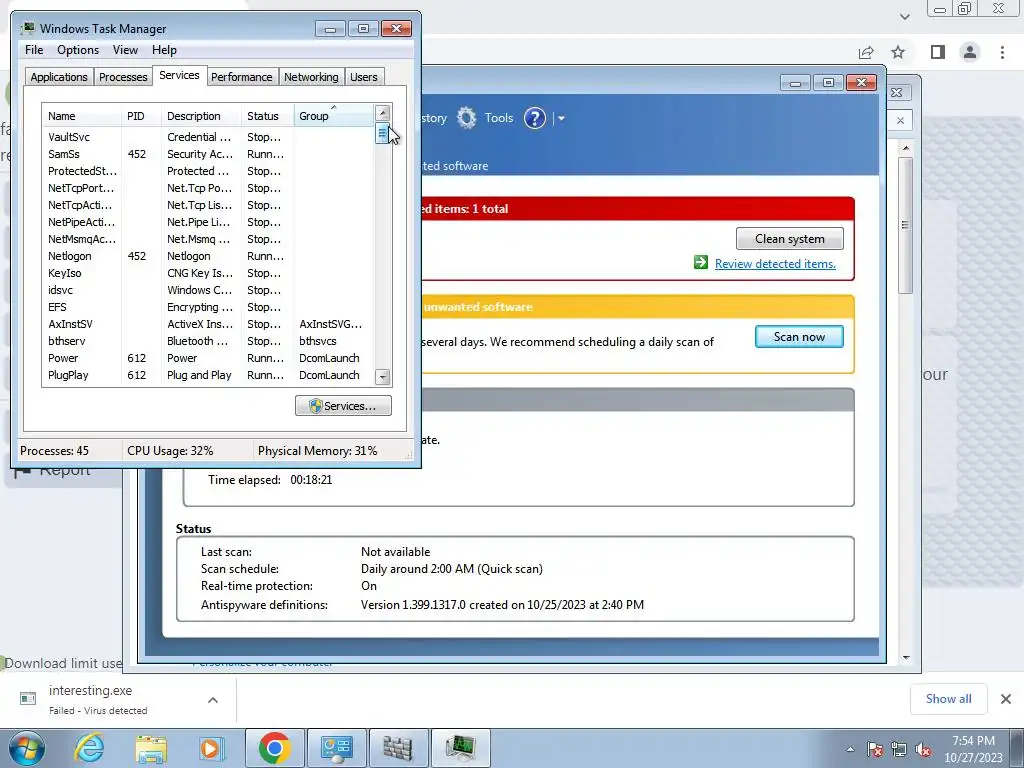Click Show all downloads button
The image size is (1024, 768).
coord(948,699)
